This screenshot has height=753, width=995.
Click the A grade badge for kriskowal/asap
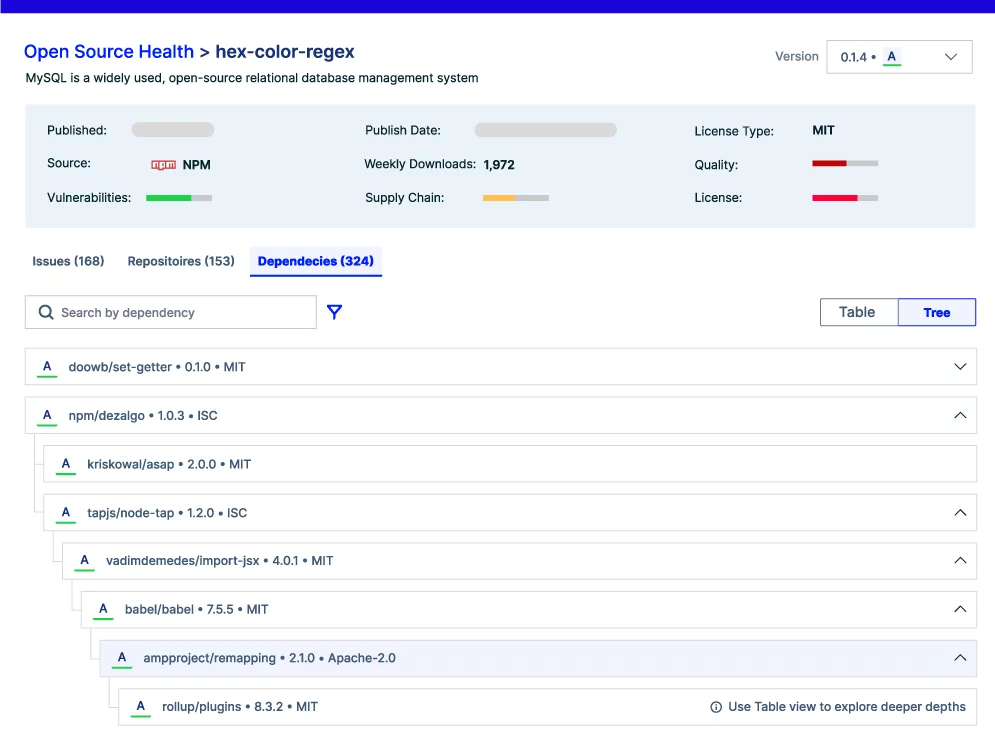point(65,464)
